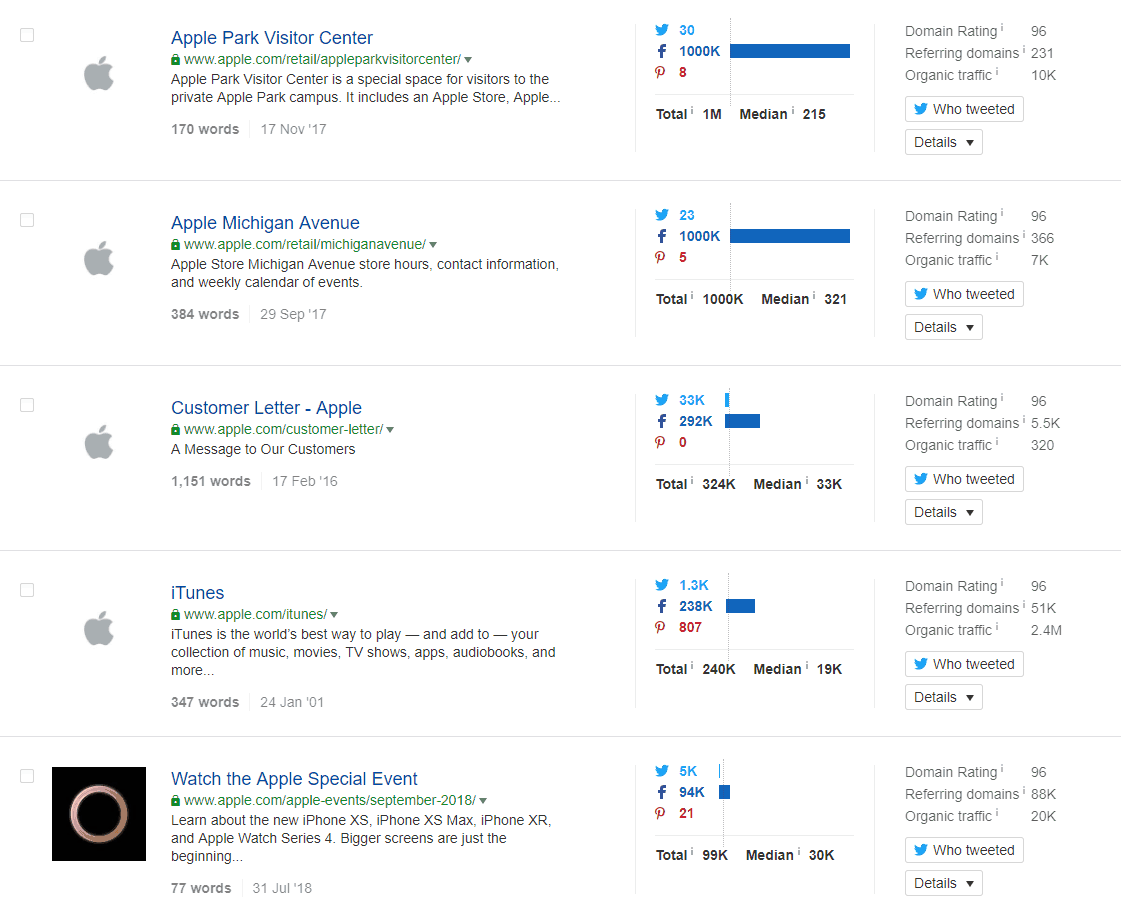Open the Apple Michigan Avenue page link
Image resolution: width=1121 pixels, height=899 pixels.
pyautogui.click(x=264, y=222)
